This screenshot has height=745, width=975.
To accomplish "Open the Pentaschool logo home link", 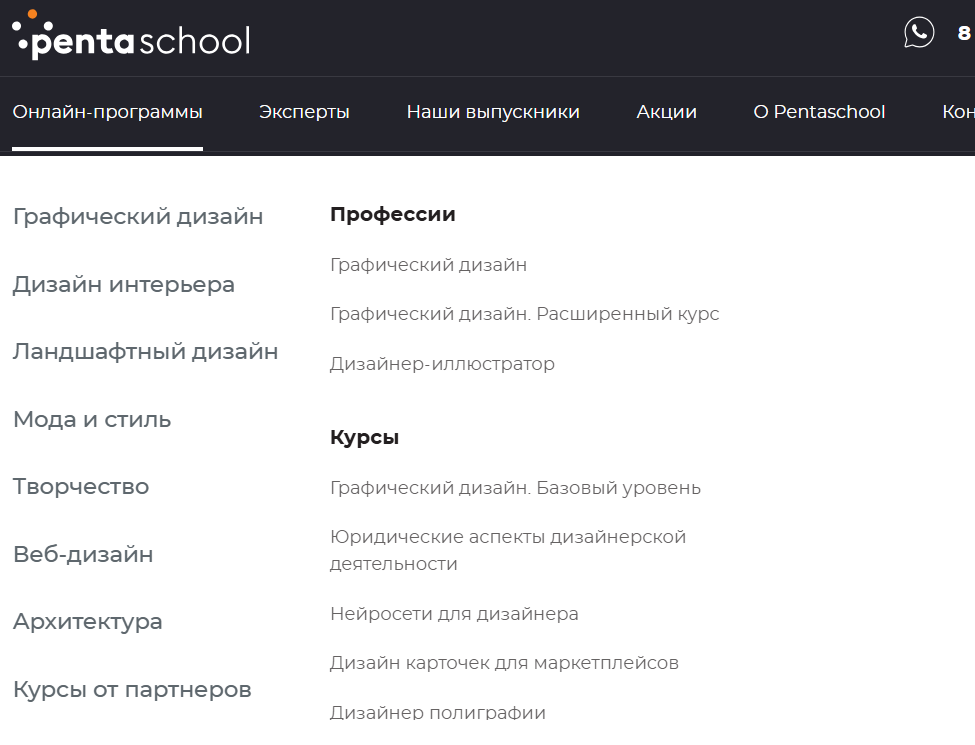I will point(131,35).
